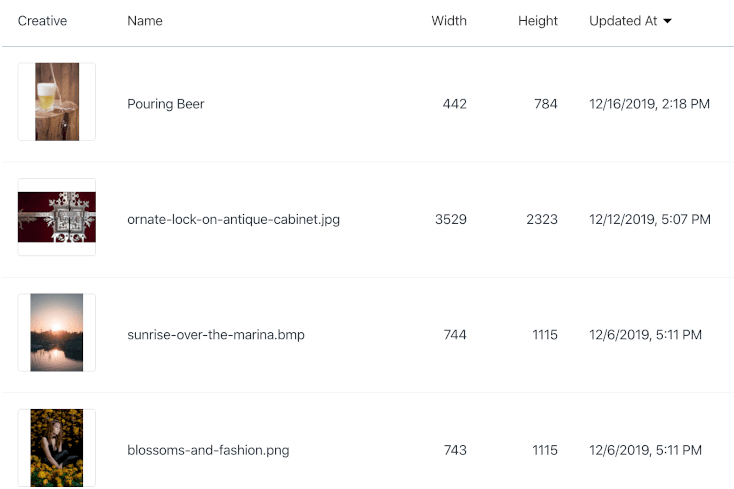Click the Width column header
The height and width of the screenshot is (489, 734).
(x=449, y=21)
